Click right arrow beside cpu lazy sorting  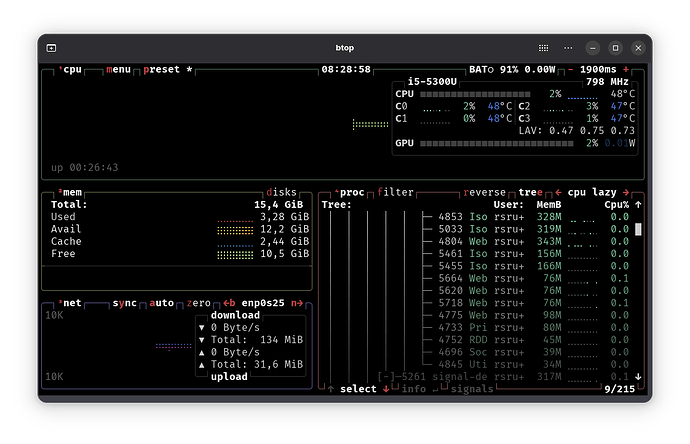click(x=625, y=192)
